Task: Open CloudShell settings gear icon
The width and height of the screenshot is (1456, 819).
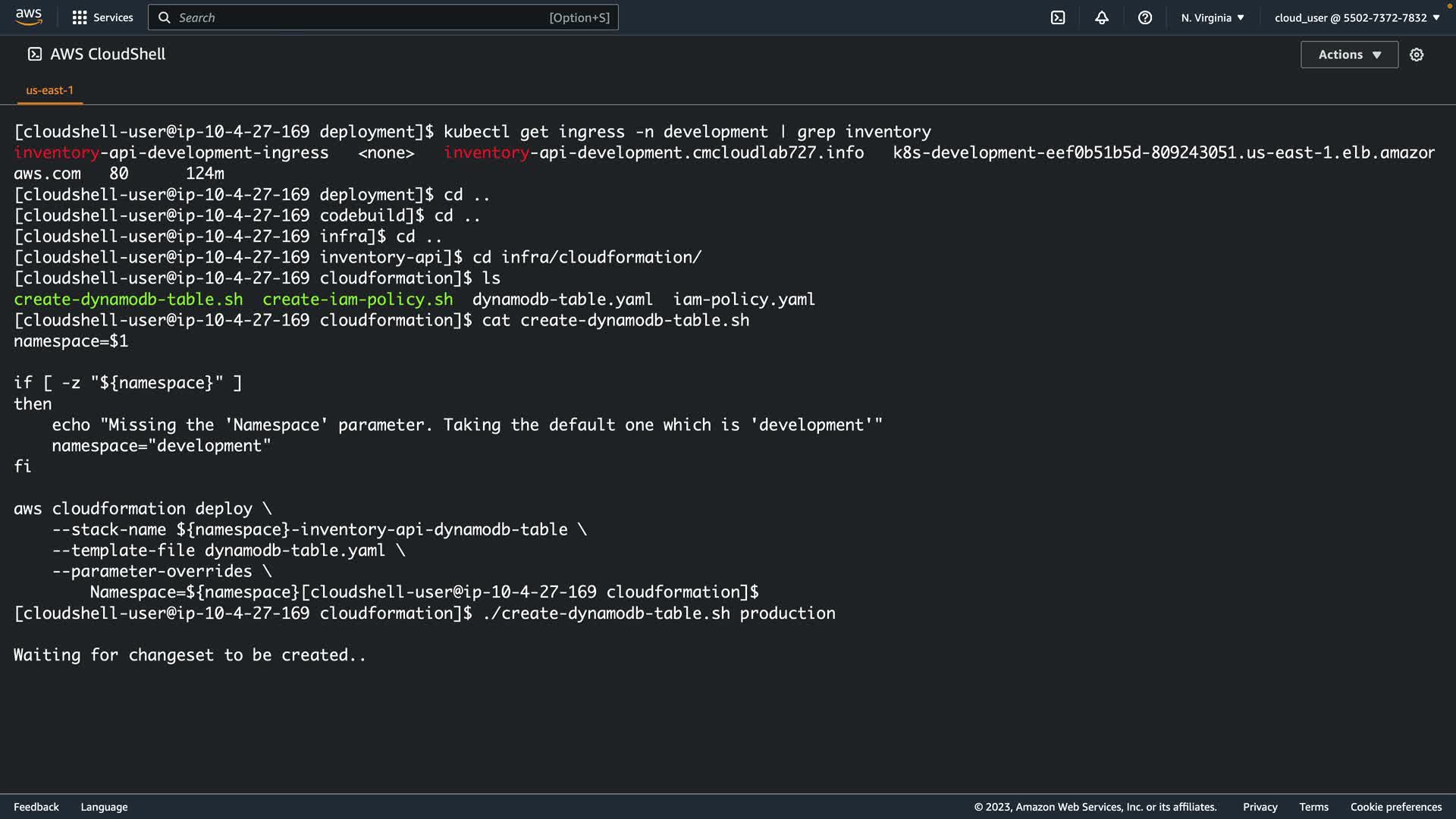Action: click(1417, 55)
